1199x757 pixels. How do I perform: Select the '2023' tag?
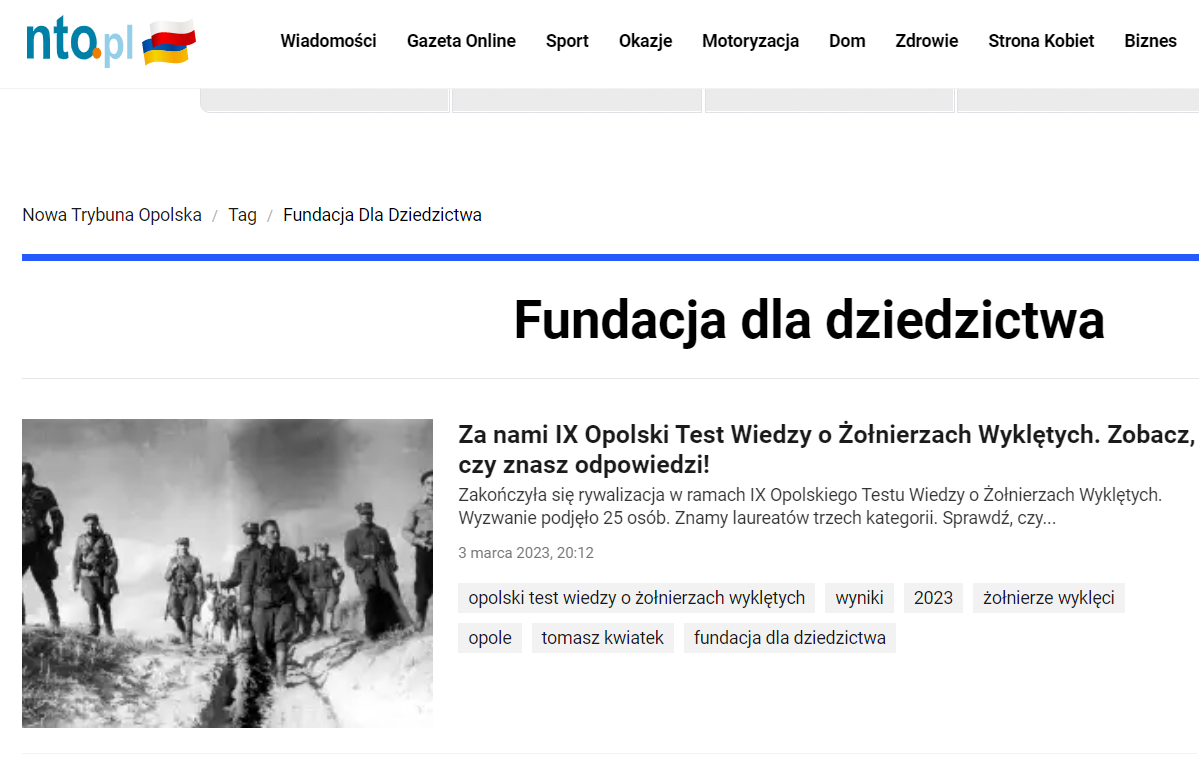pyautogui.click(x=933, y=598)
